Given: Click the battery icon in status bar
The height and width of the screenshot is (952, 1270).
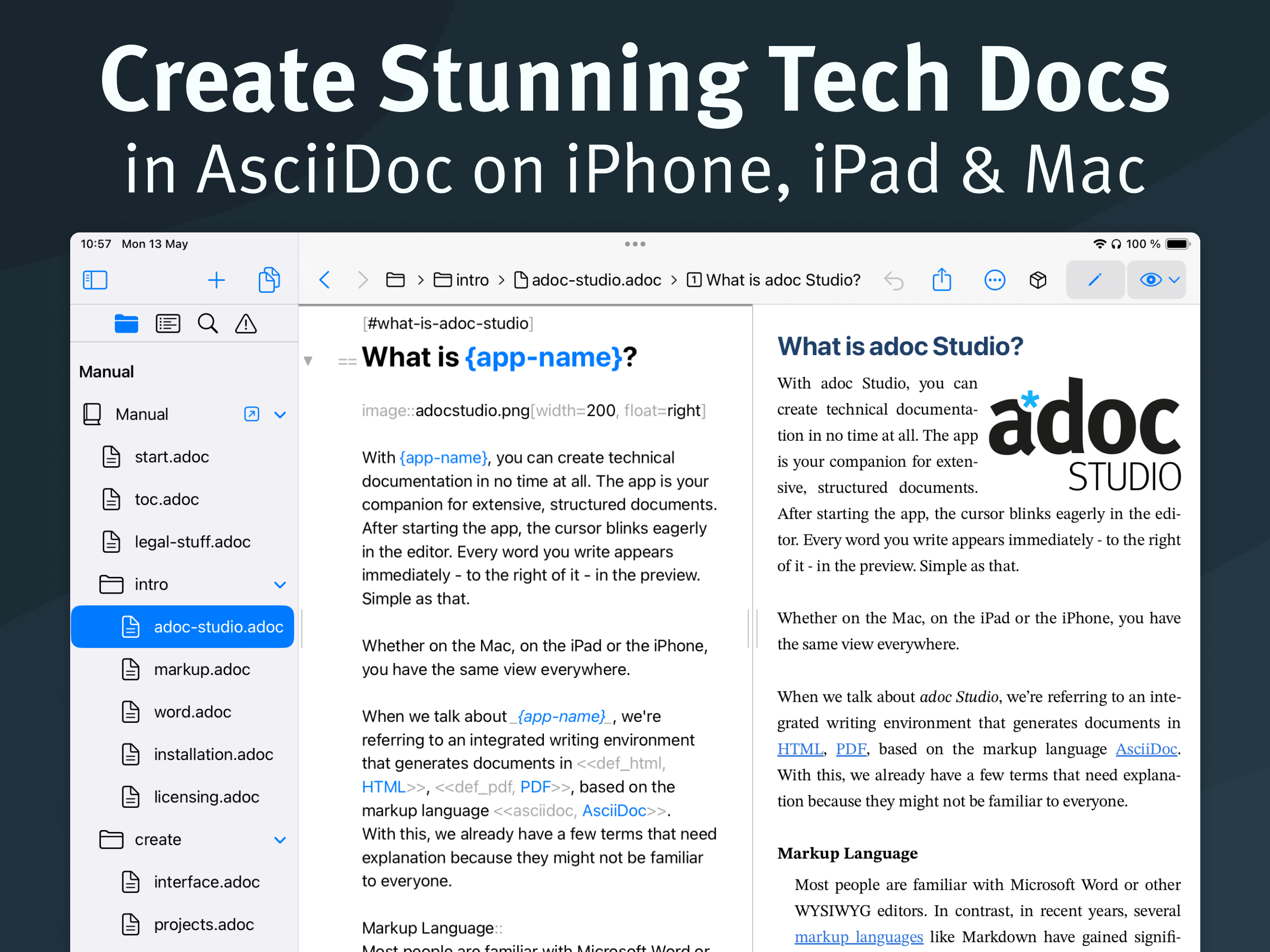Looking at the screenshot, I should [x=1177, y=244].
